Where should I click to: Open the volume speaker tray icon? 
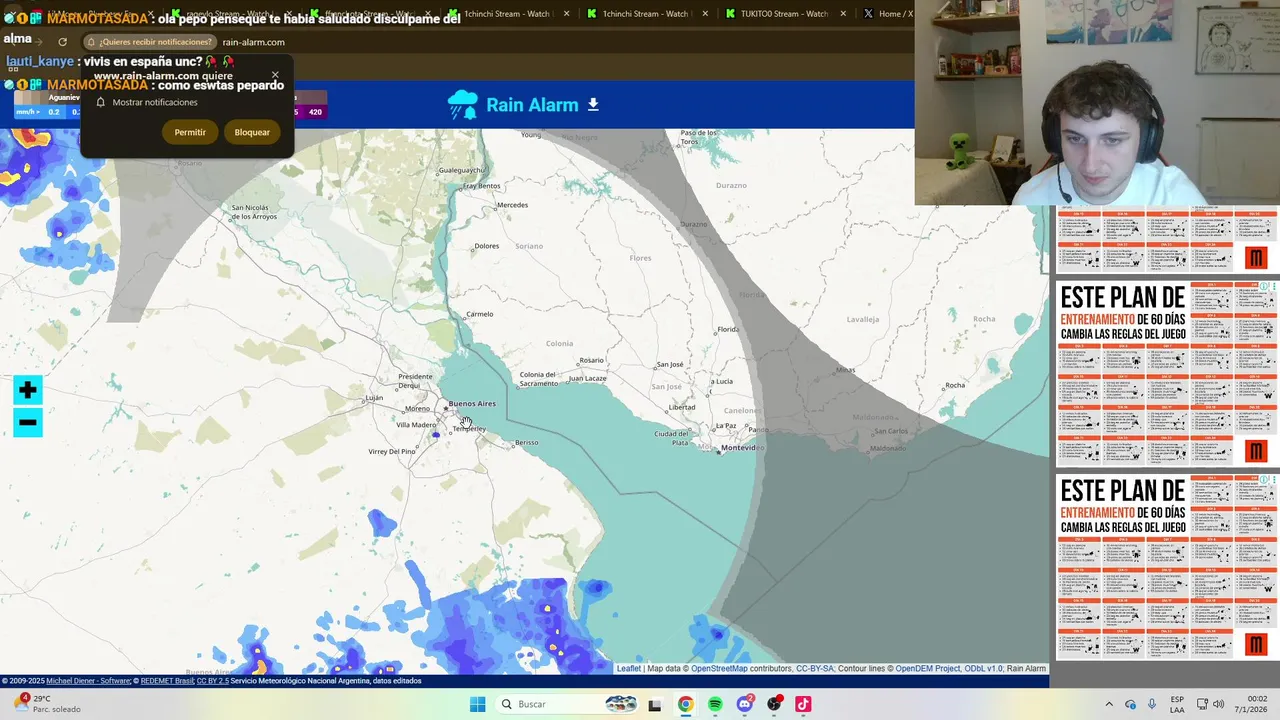click(1218, 704)
